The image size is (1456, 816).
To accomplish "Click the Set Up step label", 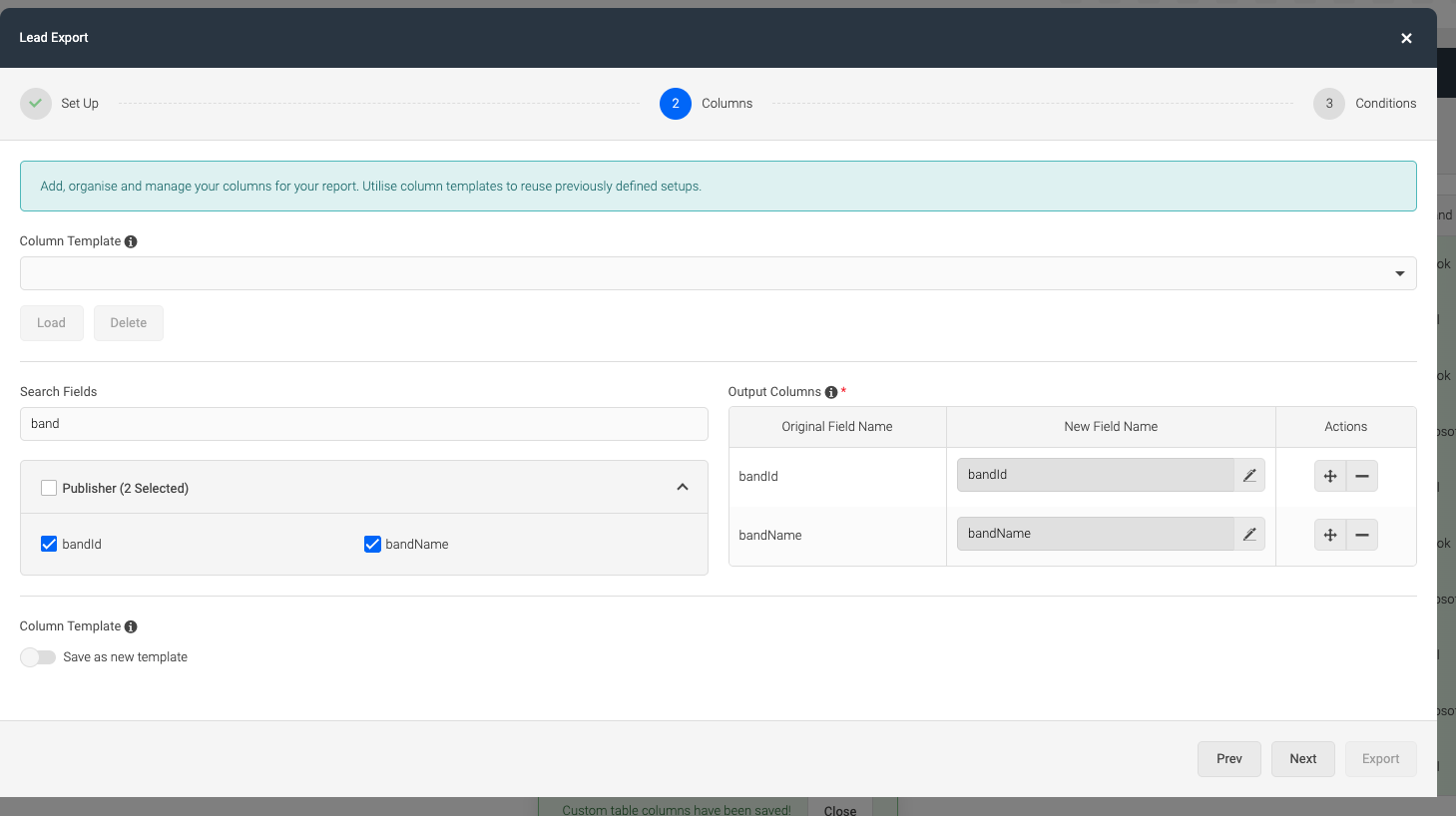I will (x=80, y=104).
